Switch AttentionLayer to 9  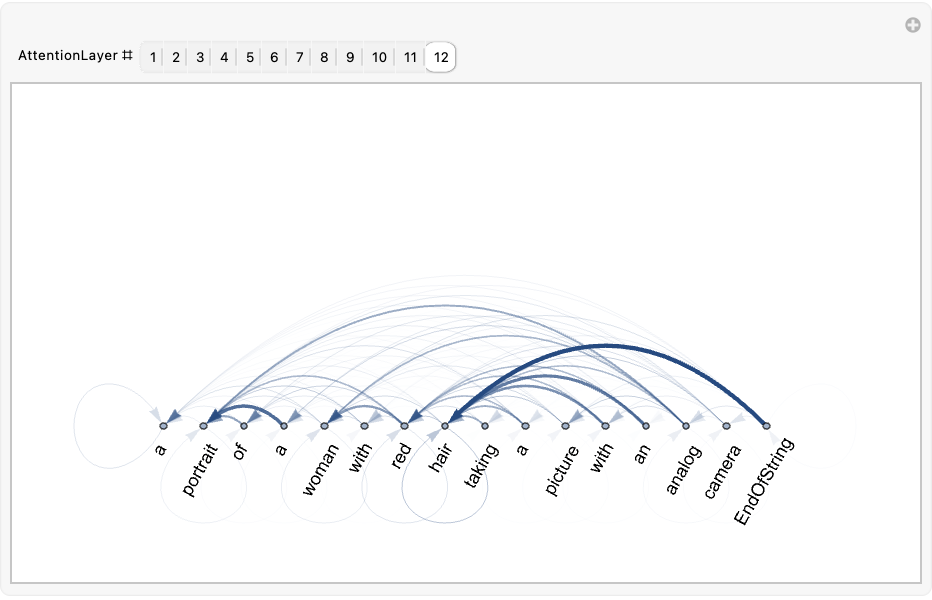[350, 57]
